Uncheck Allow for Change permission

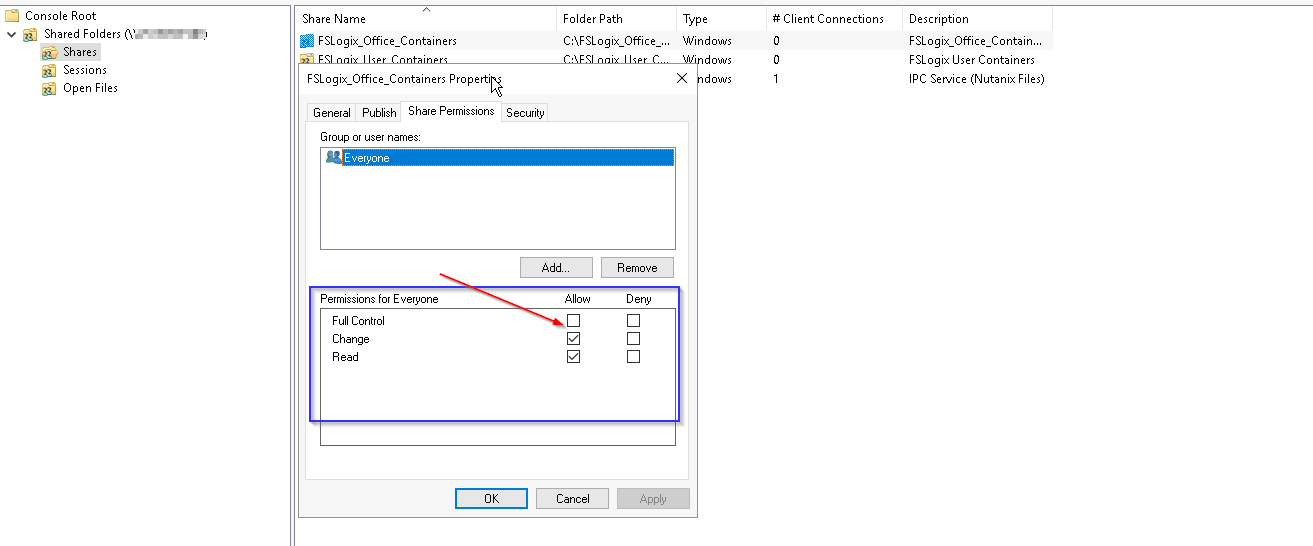(573, 339)
